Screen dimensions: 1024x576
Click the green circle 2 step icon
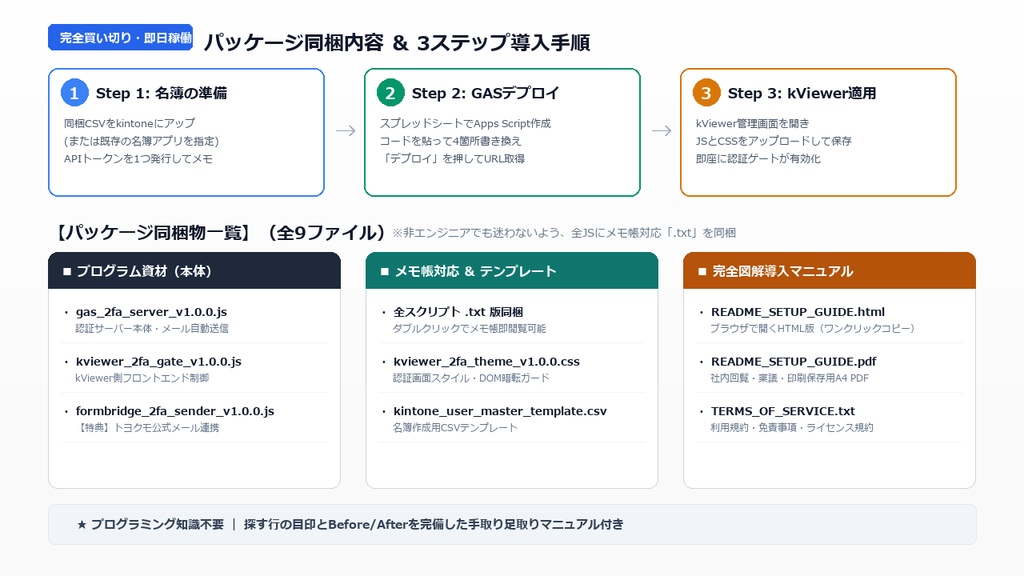(x=391, y=93)
